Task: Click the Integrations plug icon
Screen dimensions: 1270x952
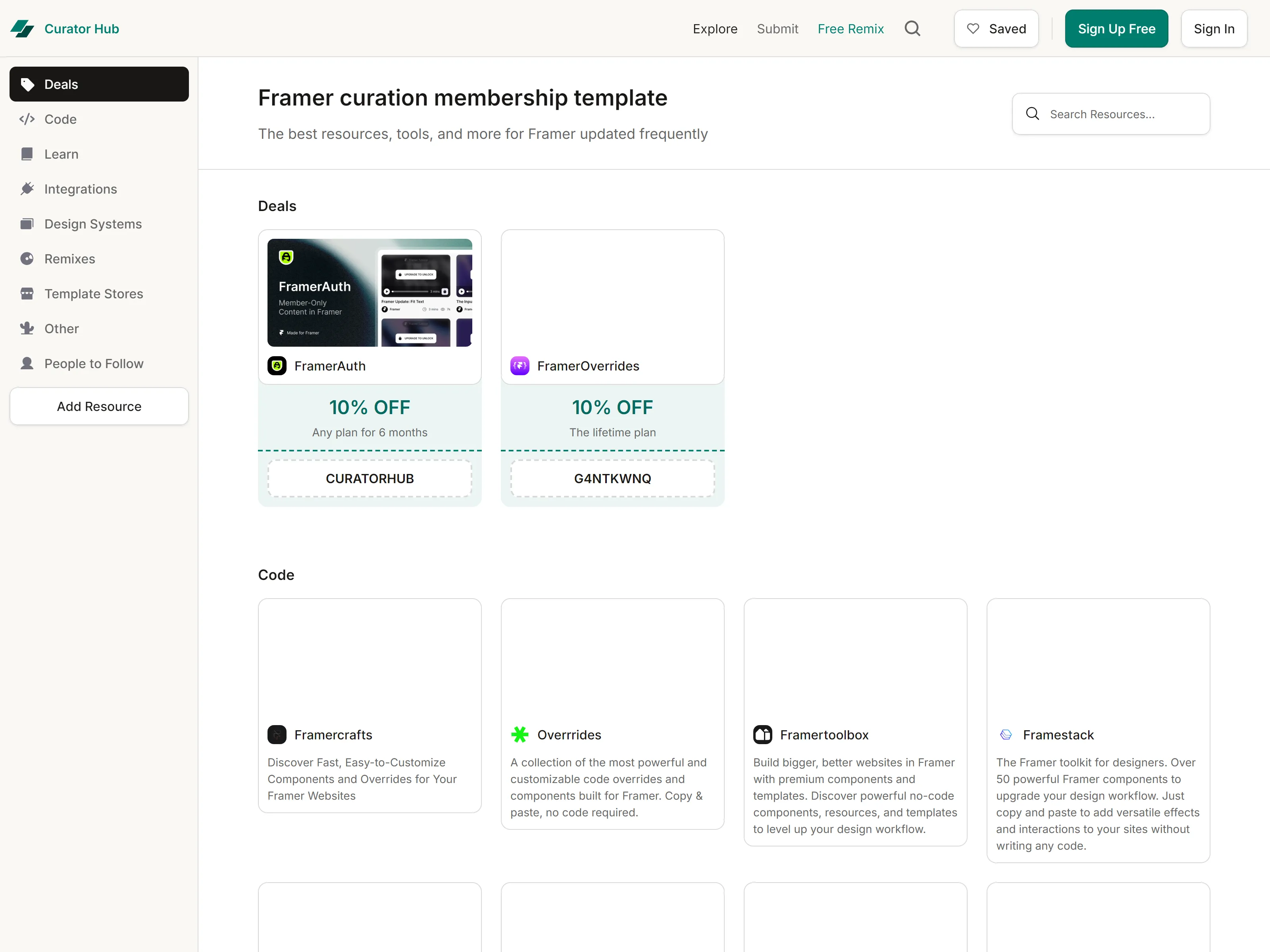Action: coord(27,189)
